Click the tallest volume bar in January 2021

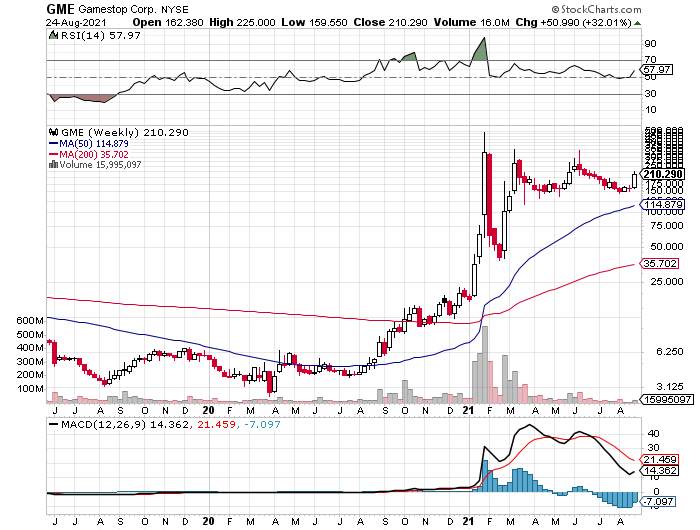click(x=485, y=364)
